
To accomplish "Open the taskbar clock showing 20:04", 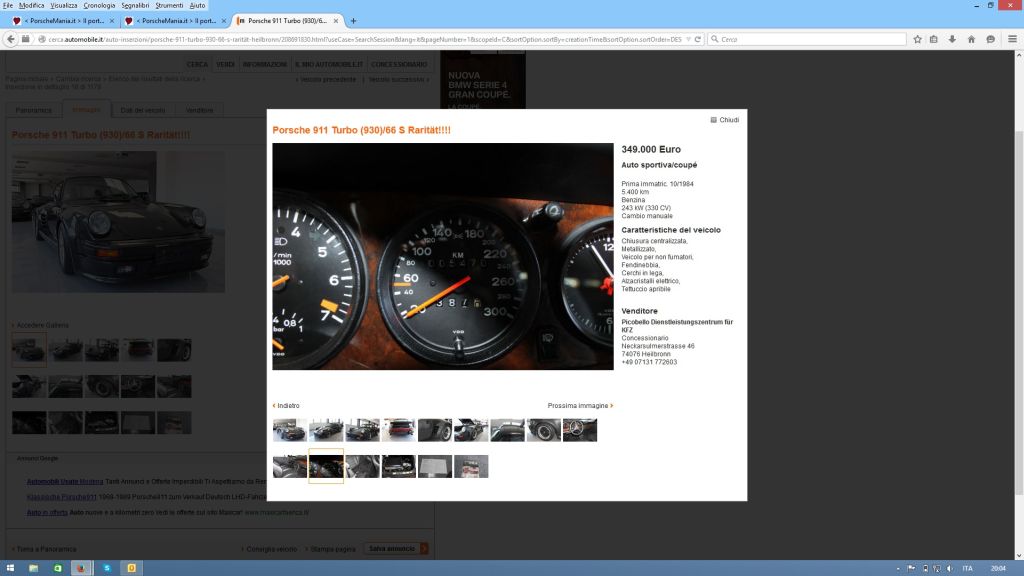I will (998, 568).
